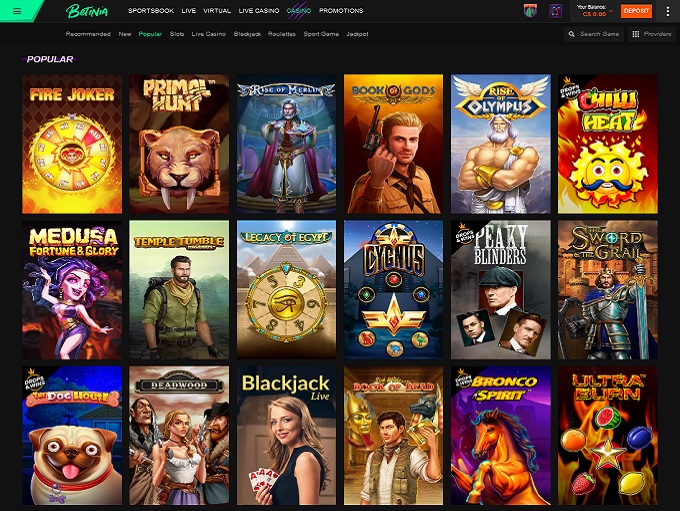
Task: Open the three-dot more options menu
Action: pyautogui.click(x=667, y=11)
